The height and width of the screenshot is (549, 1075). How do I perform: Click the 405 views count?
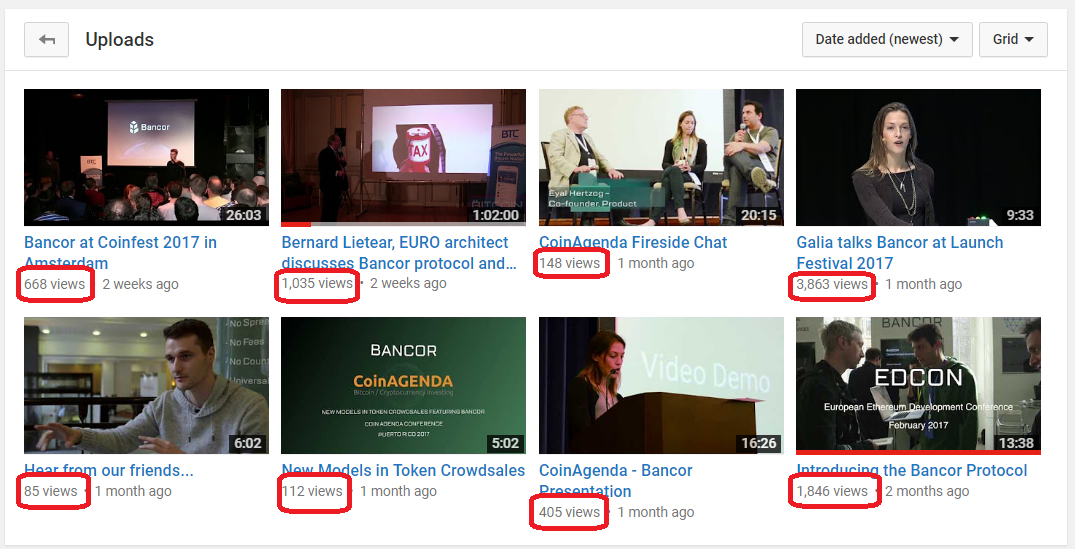(x=570, y=512)
